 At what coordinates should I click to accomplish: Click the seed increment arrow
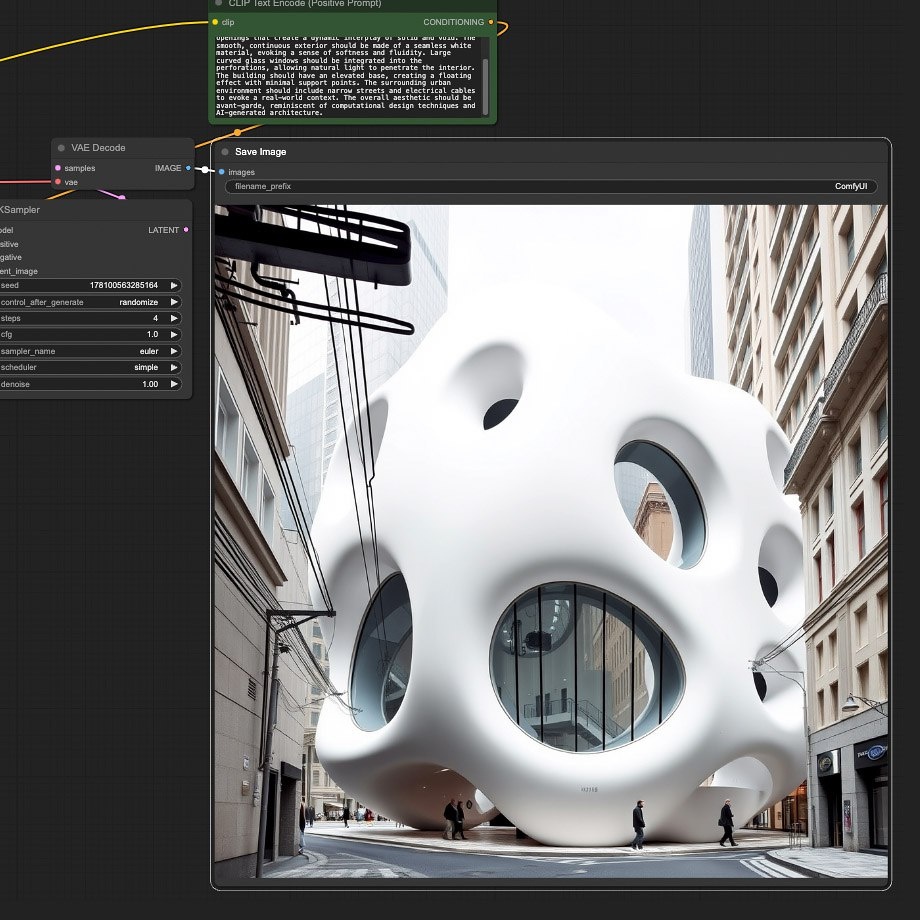(174, 285)
